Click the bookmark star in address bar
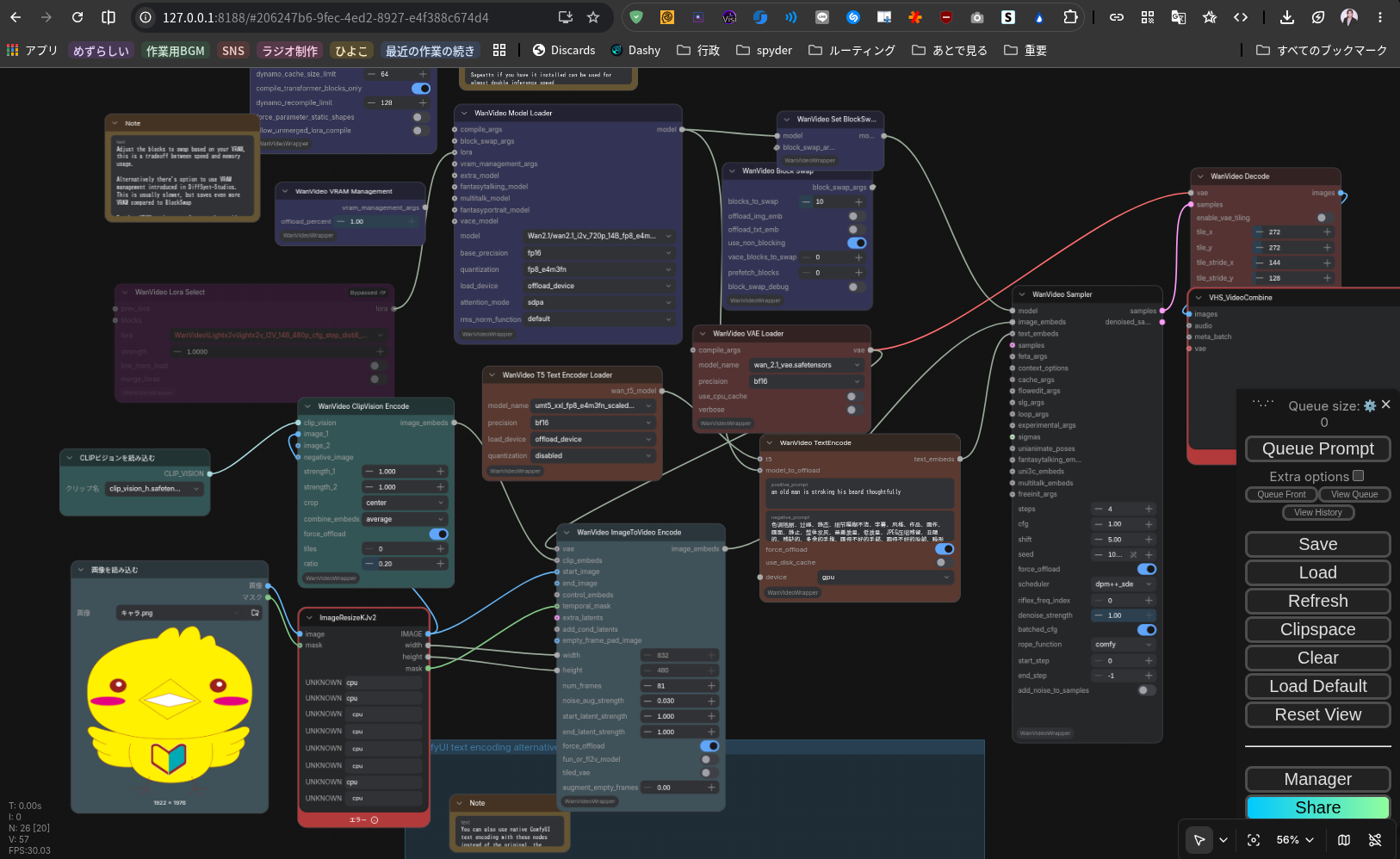The height and width of the screenshot is (859, 1400). pyautogui.click(x=593, y=17)
